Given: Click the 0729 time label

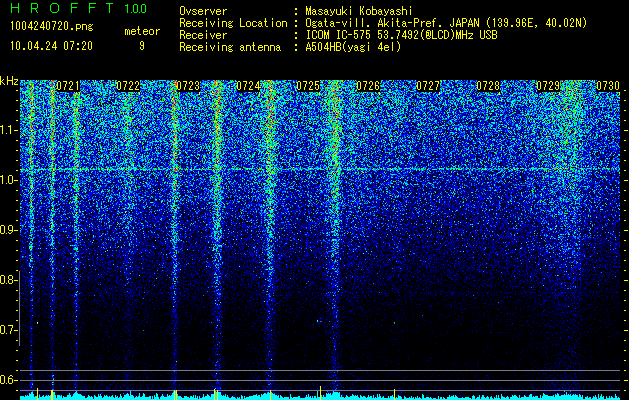Looking at the screenshot, I should pos(548,86).
